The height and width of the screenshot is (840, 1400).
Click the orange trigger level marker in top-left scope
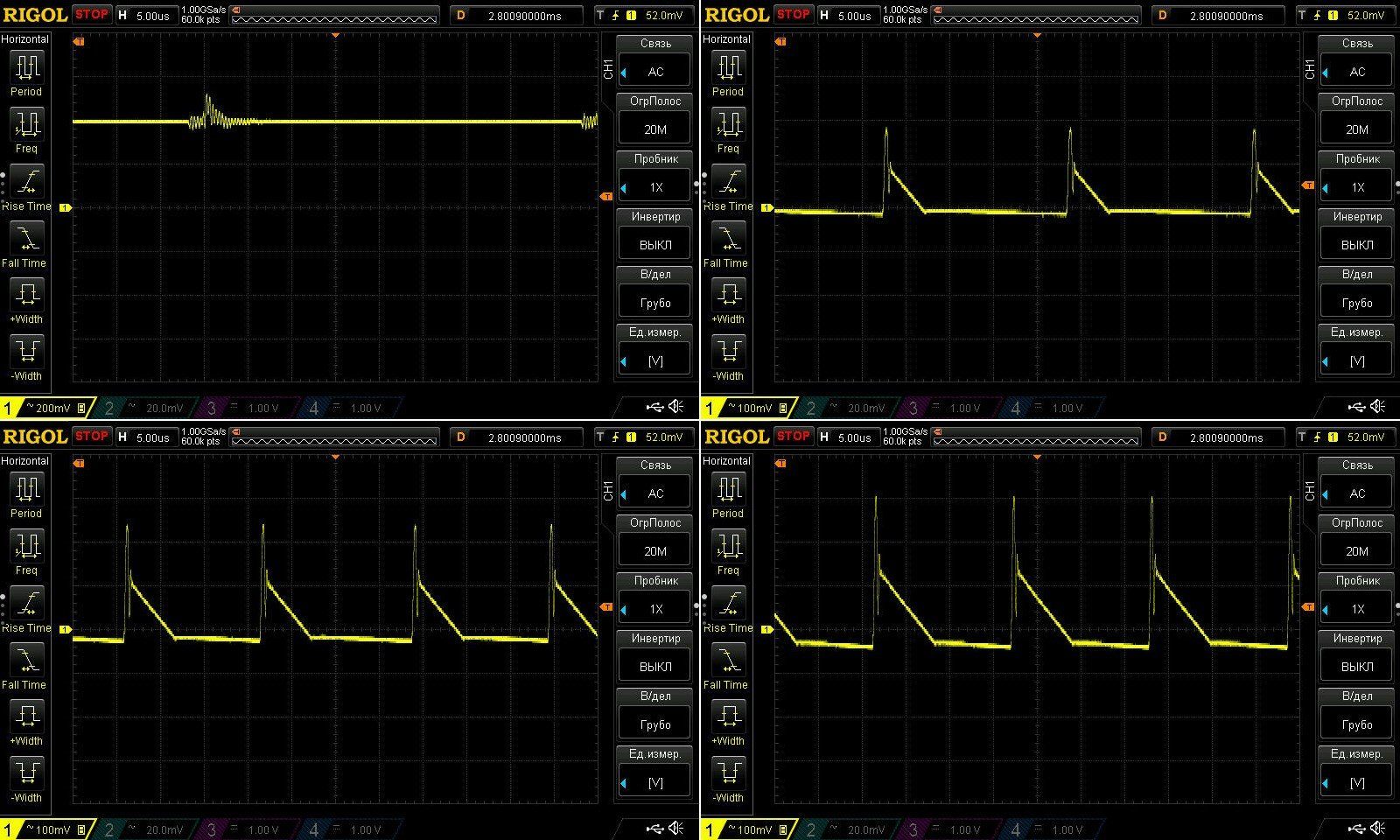pyautogui.click(x=606, y=197)
